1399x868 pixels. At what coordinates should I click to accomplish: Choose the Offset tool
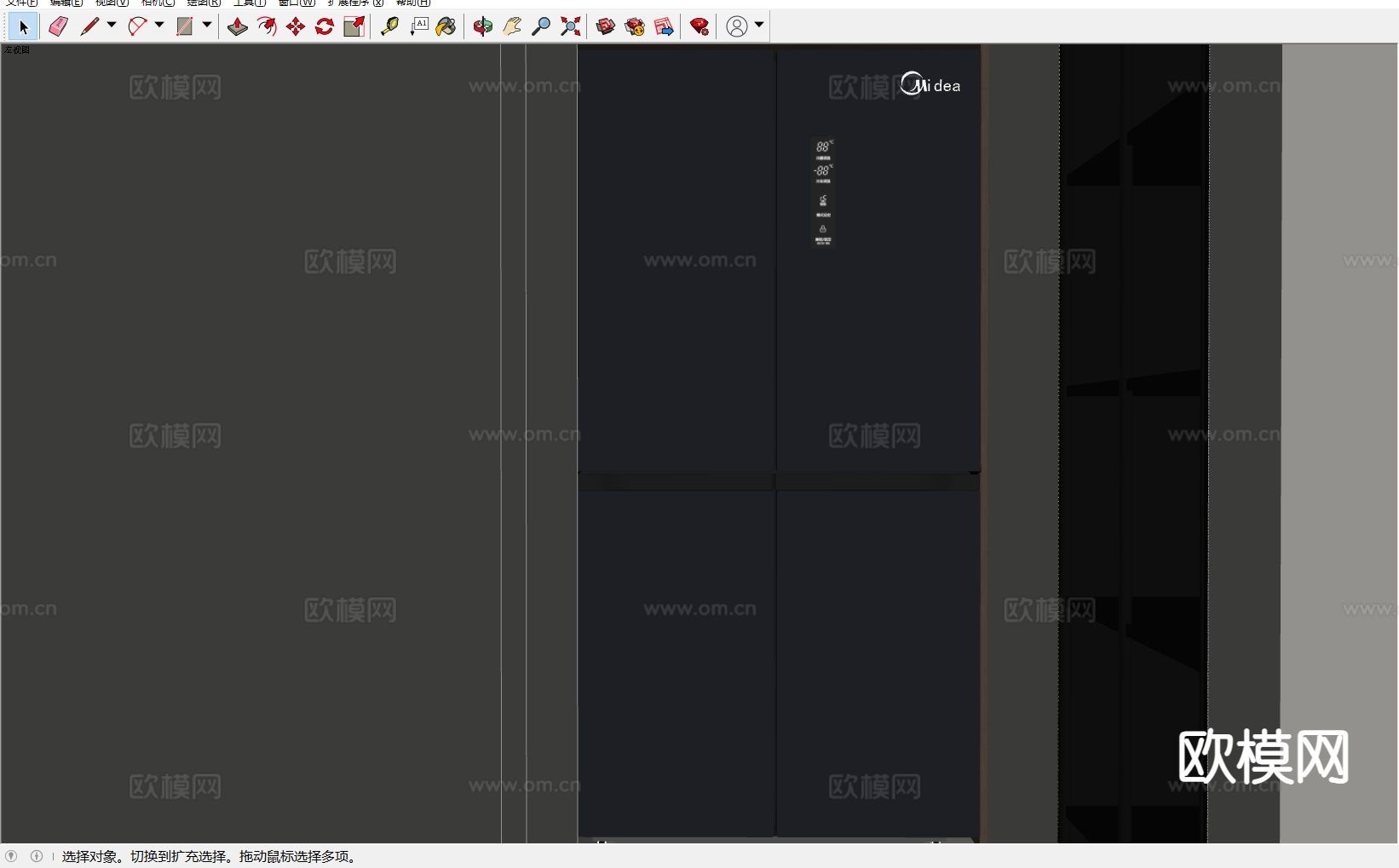click(267, 27)
